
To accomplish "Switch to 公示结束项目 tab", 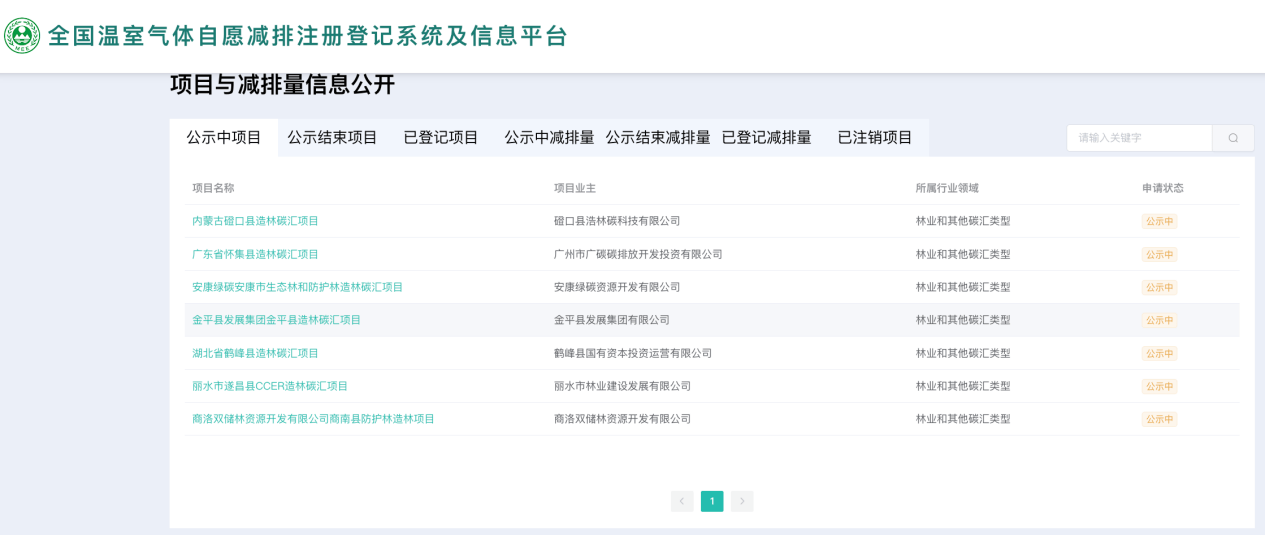I will pos(332,138).
